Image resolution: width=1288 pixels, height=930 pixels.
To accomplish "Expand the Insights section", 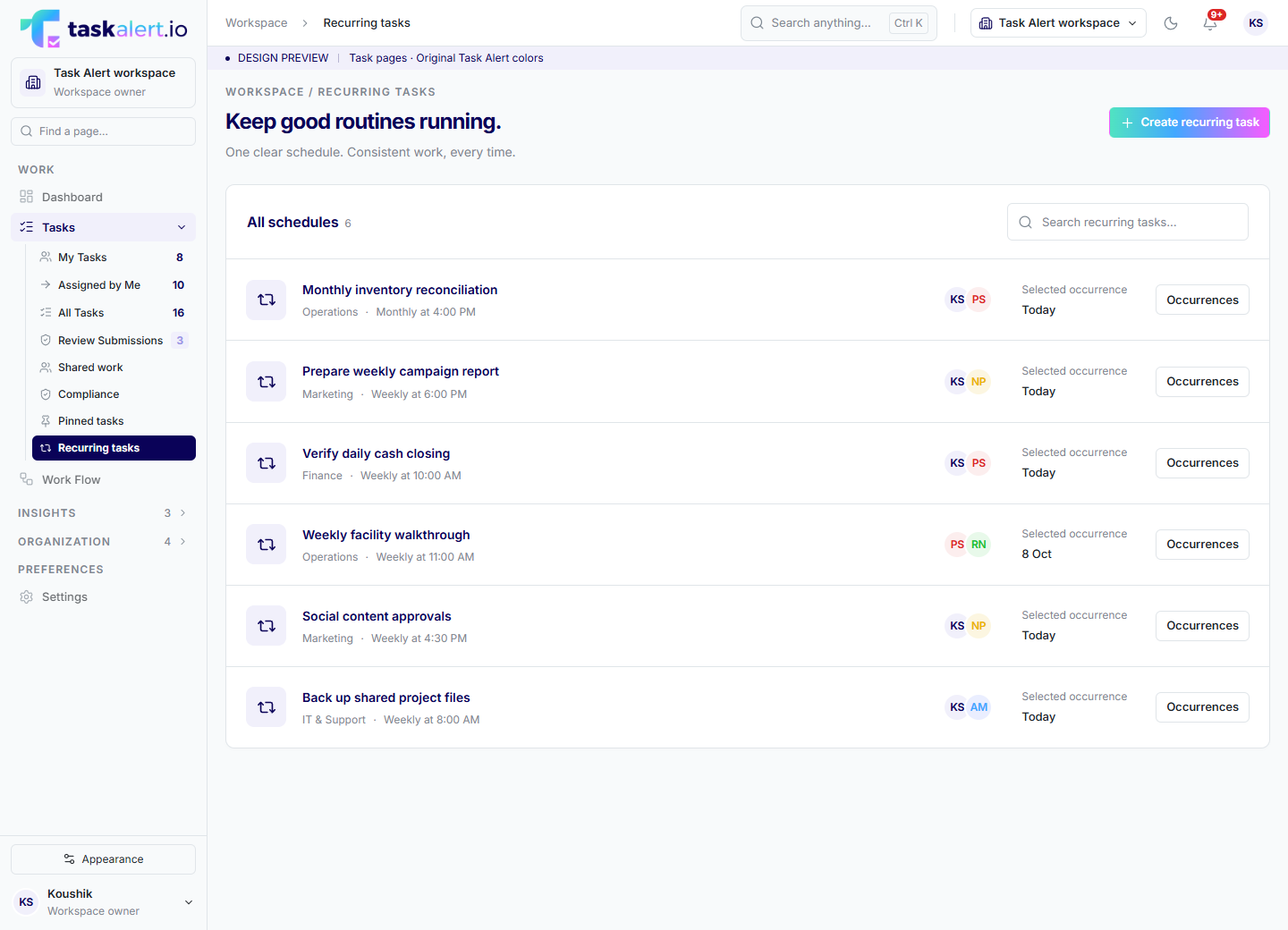I will (x=103, y=513).
